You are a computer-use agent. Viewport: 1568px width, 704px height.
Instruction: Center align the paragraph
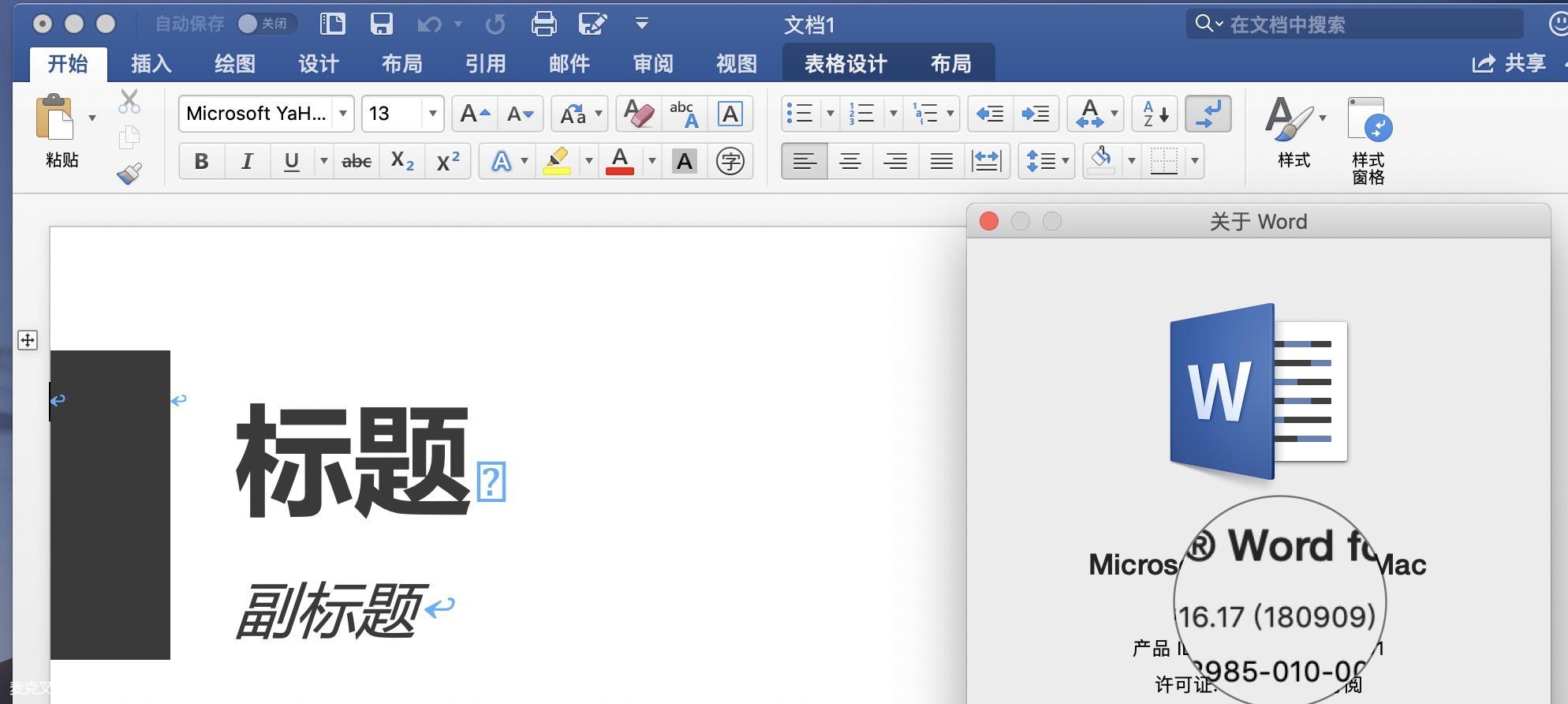[850, 162]
